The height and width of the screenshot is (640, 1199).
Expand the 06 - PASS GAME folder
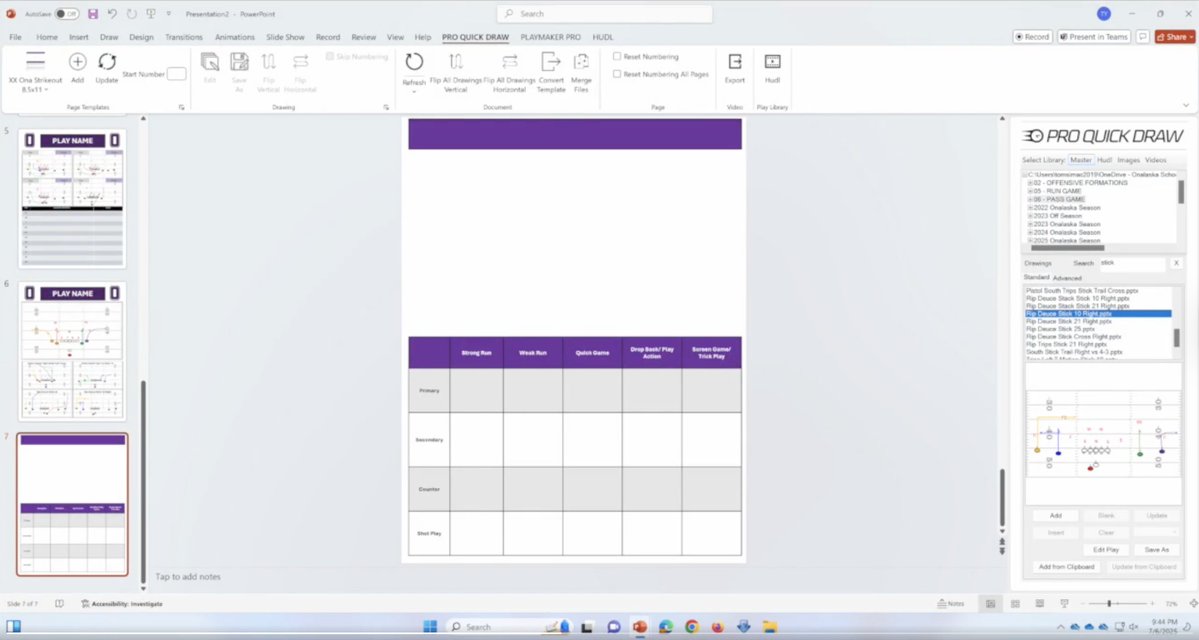pyautogui.click(x=1030, y=199)
